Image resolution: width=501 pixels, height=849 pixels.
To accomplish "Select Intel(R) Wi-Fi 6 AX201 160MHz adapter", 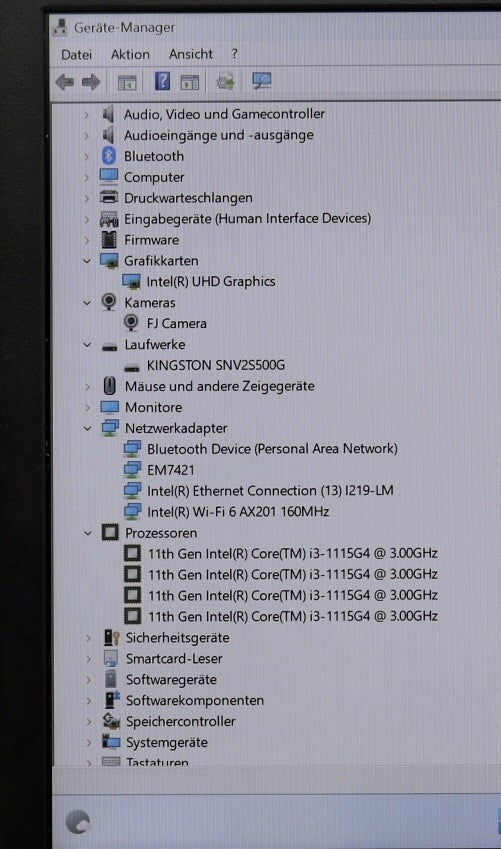I will pos(238,512).
